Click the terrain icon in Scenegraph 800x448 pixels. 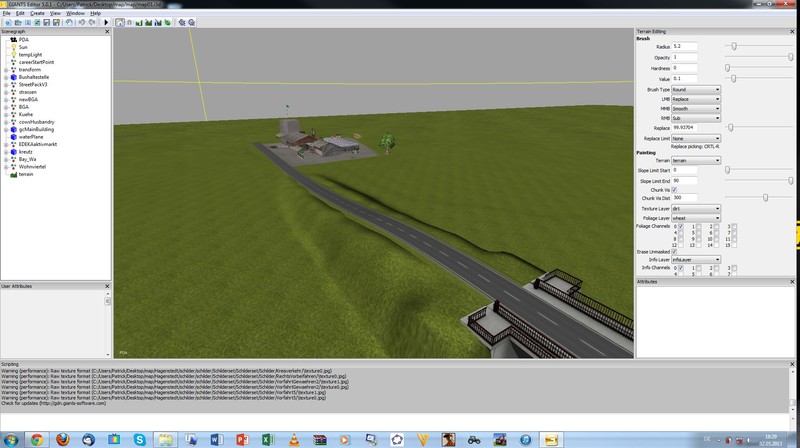[x=14, y=175]
